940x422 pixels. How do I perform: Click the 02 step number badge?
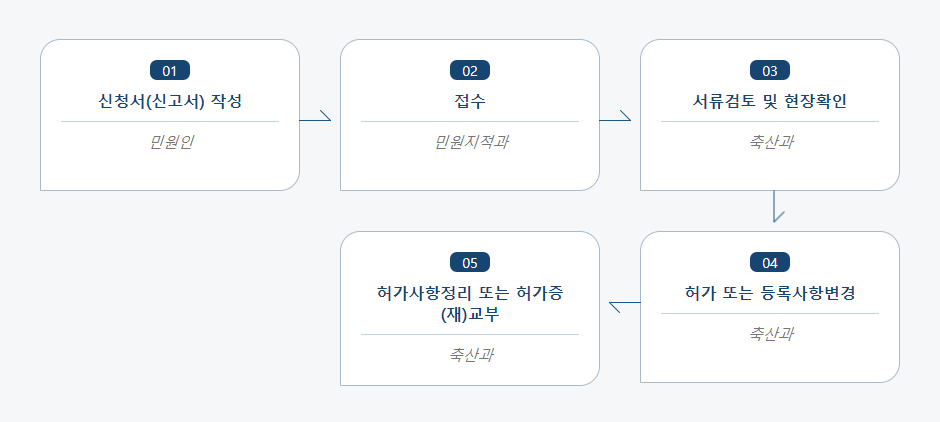point(470,71)
